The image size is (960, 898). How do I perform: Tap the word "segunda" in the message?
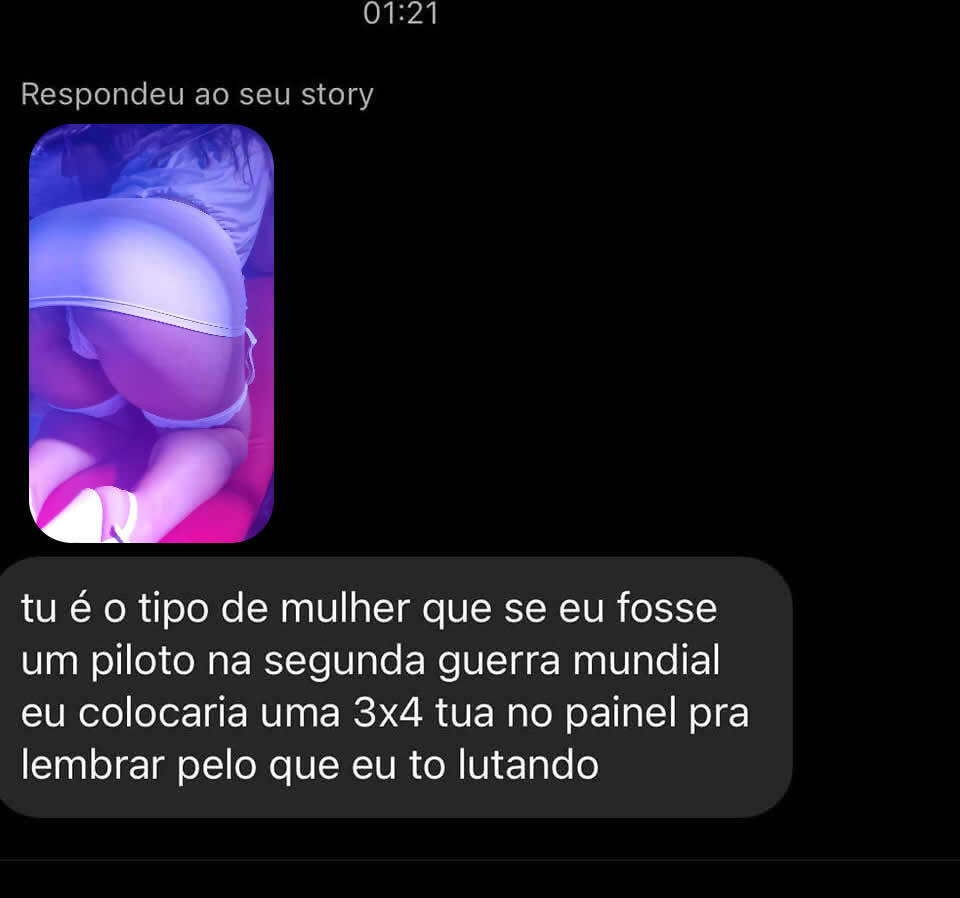pyautogui.click(x=344, y=662)
